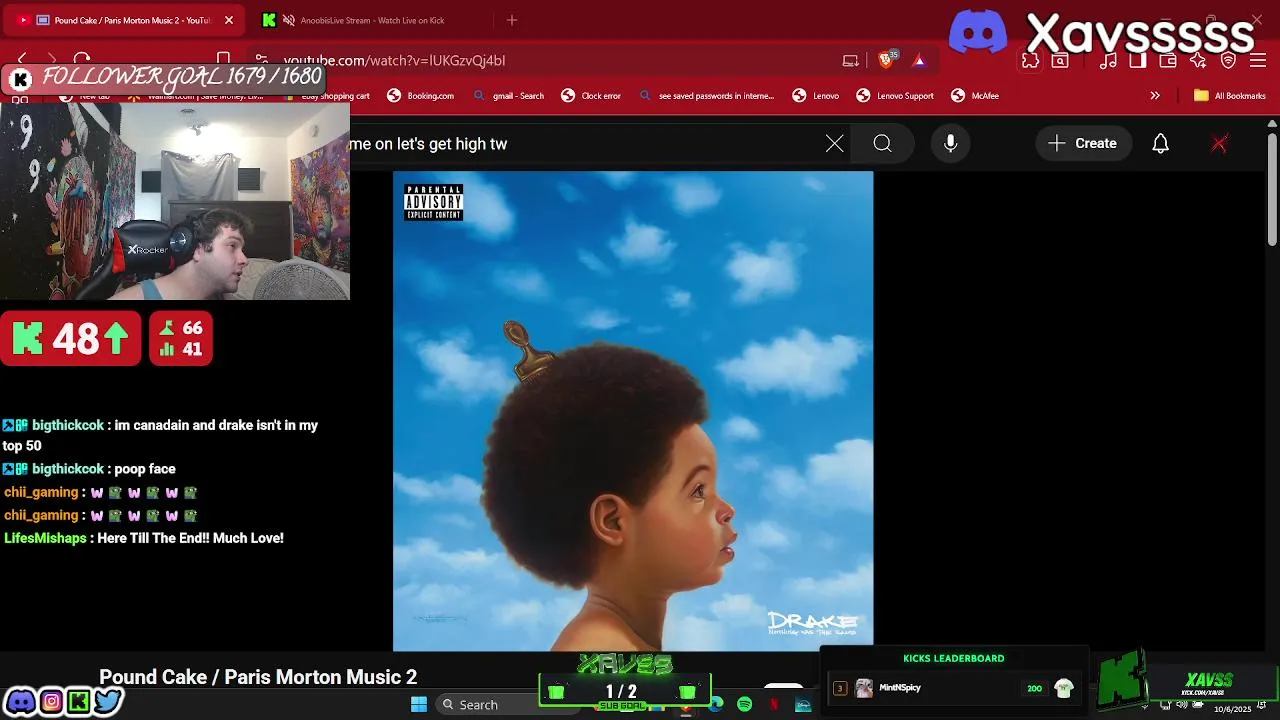Open the gmail - Search bookmark
This screenshot has height=720, width=1280.
tap(509, 96)
